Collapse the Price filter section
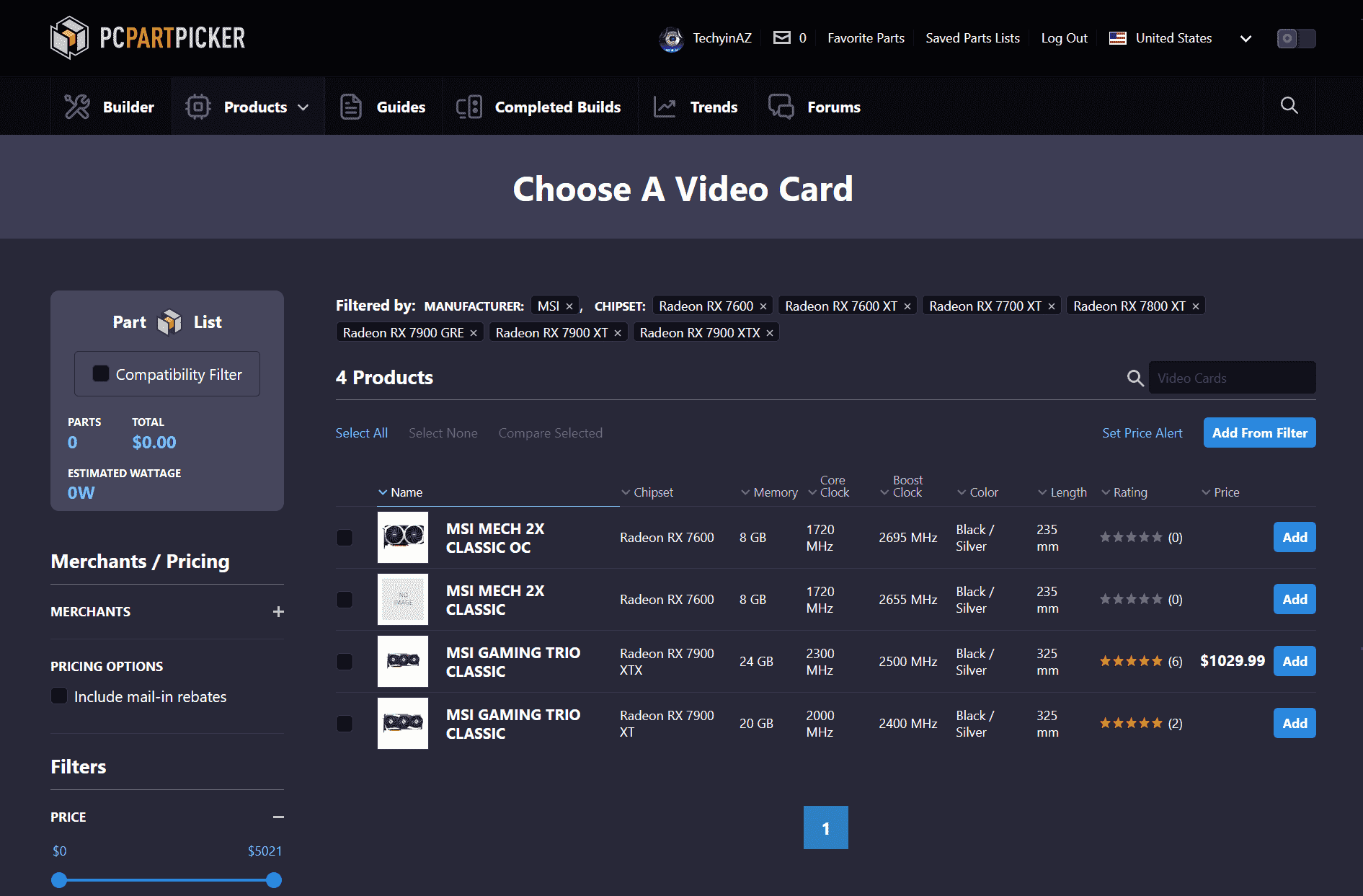Screen dimensions: 1363x896 (x=278, y=817)
